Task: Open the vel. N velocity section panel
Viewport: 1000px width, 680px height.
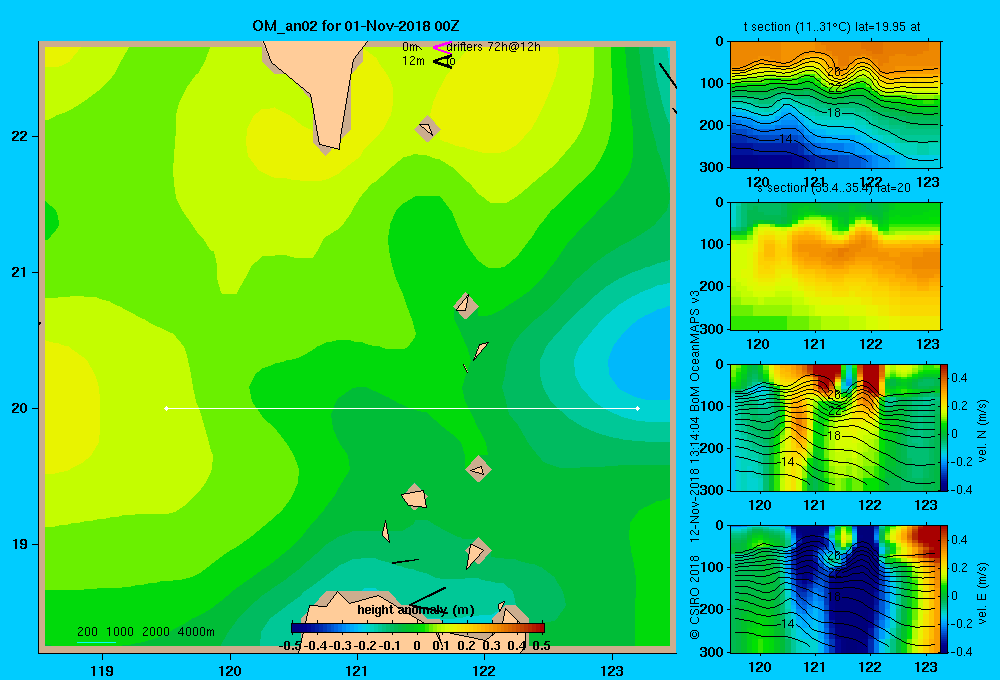Action: click(x=835, y=427)
